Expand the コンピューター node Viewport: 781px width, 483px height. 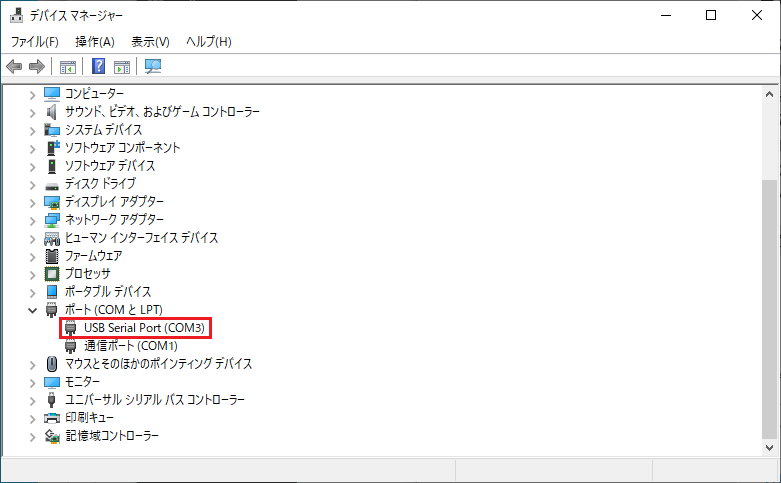pyautogui.click(x=32, y=94)
